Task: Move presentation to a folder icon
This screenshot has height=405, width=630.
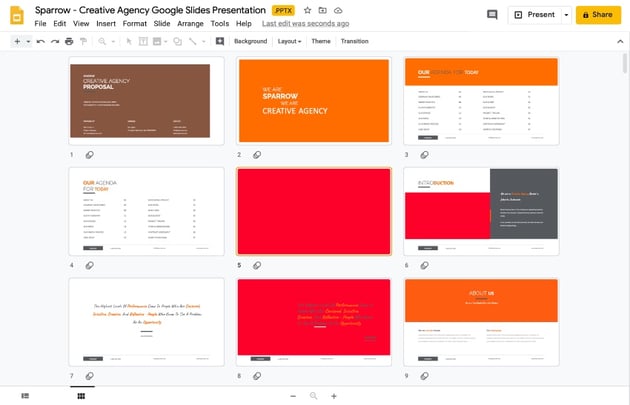Action: coord(323,10)
